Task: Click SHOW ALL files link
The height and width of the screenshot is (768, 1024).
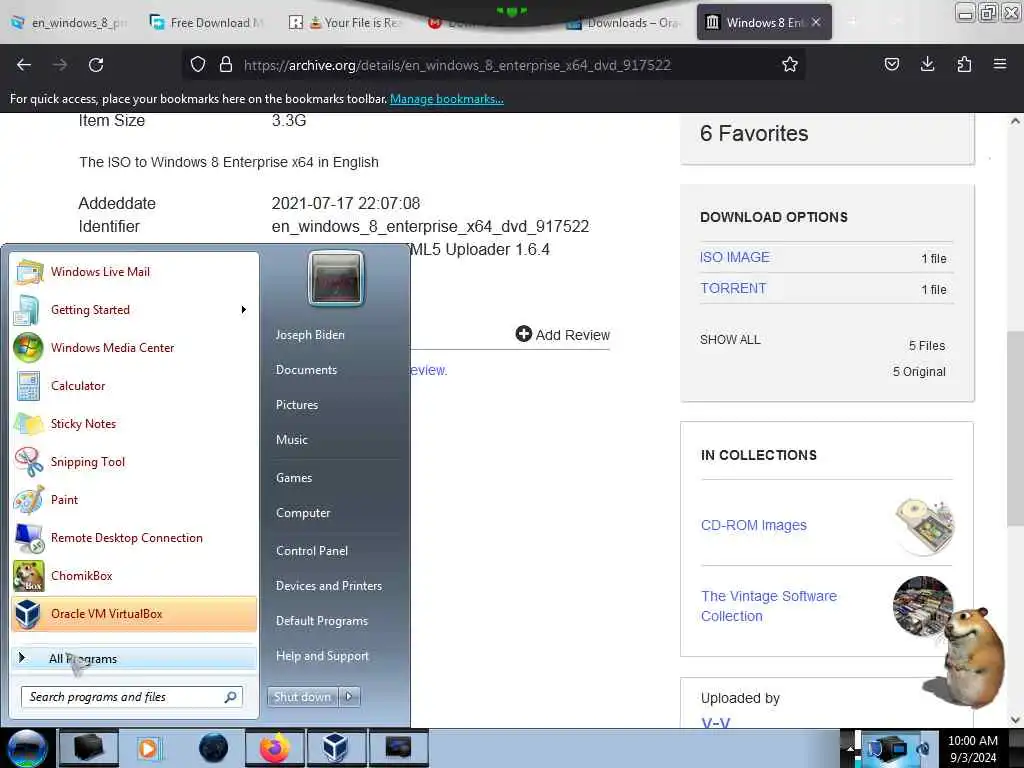Action: click(730, 340)
